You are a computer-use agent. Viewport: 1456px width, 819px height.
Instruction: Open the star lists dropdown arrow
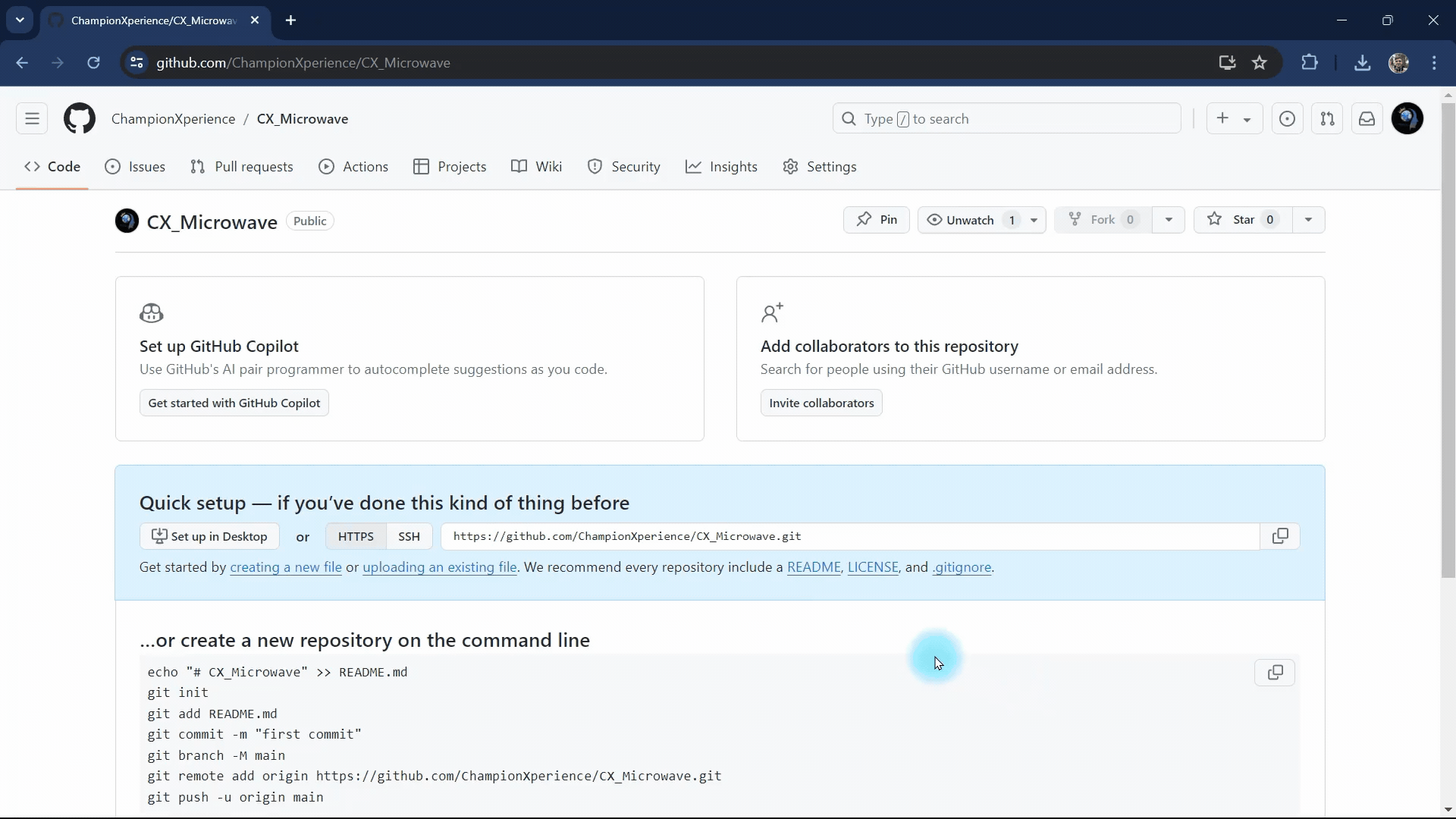1308,220
